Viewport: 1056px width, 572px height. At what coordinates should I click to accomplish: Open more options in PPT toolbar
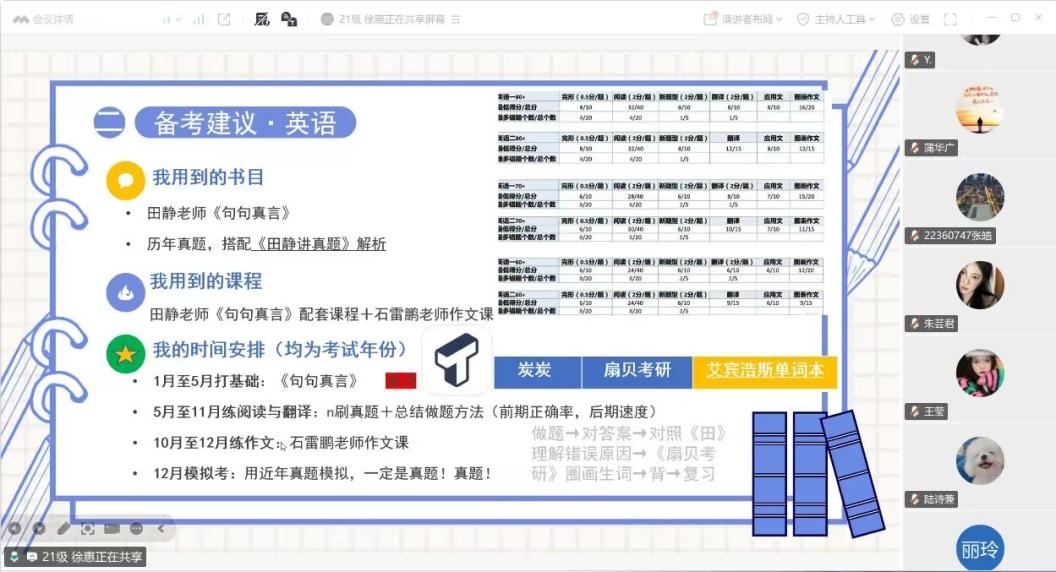click(136, 528)
